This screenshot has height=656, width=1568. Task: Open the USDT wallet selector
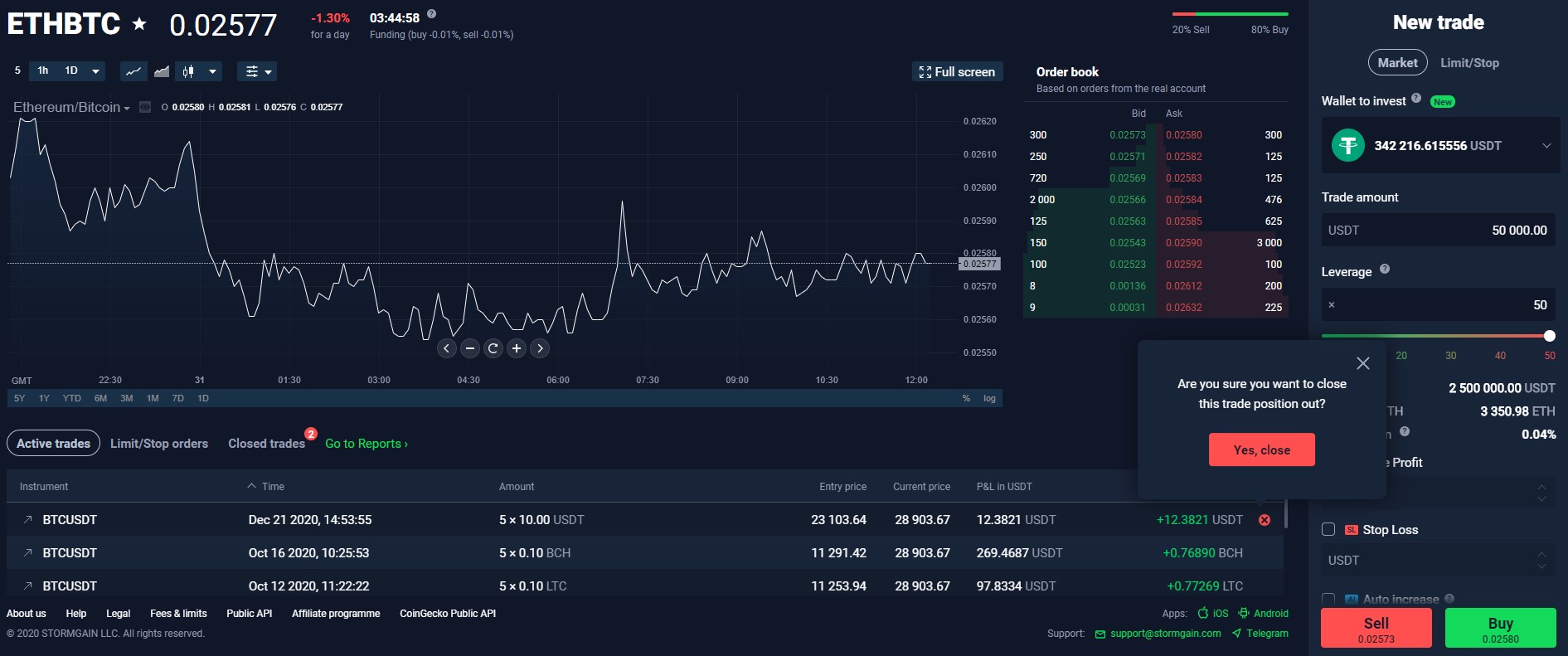click(1440, 145)
